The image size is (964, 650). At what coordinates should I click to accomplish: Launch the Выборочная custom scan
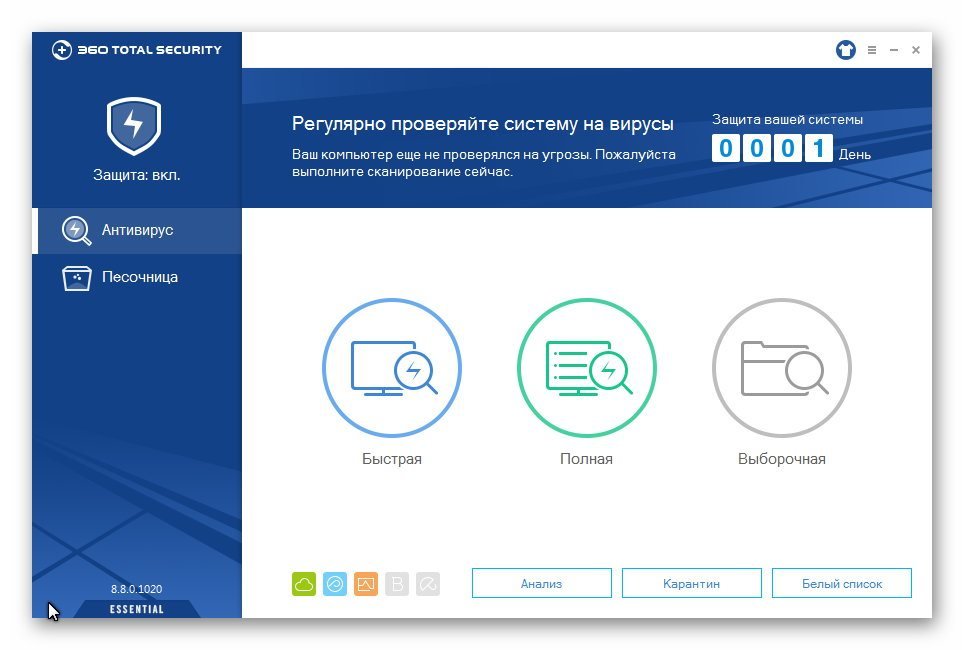(x=781, y=368)
